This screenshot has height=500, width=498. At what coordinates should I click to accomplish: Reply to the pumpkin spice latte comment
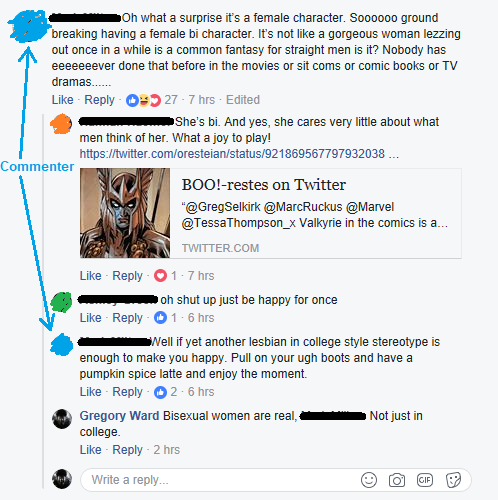tap(127, 392)
